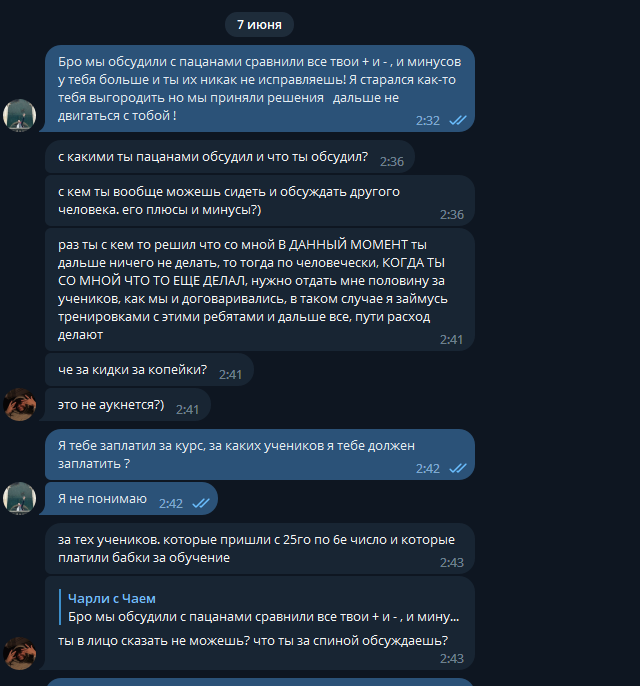
Task: Click the Чарли с Чаем name
Action: point(112,598)
